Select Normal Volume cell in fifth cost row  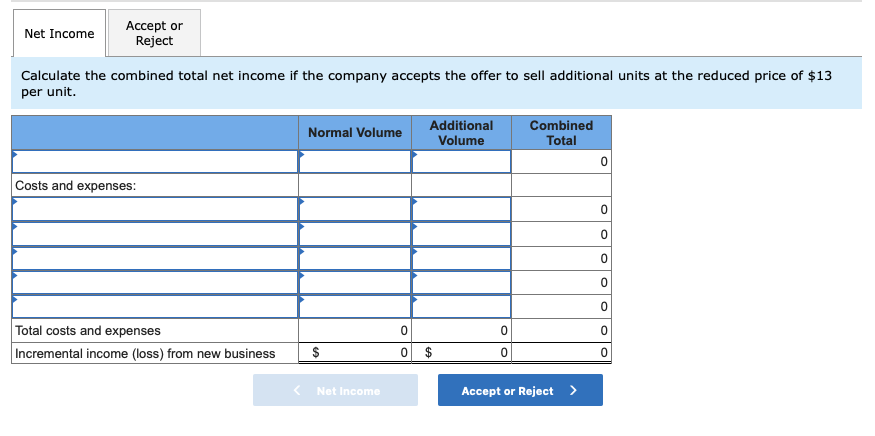355,306
